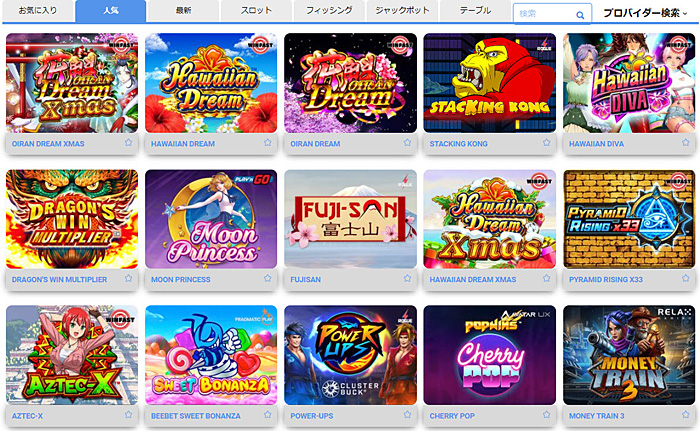
Task: Switch to the スロット tab
Action: 256,11
